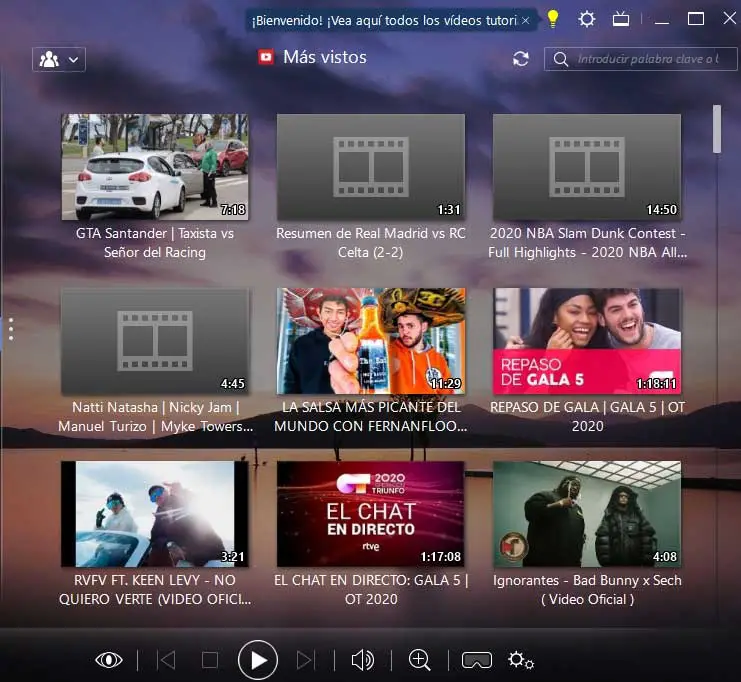
Task: Refresh the Más vistos video list
Action: [521, 59]
